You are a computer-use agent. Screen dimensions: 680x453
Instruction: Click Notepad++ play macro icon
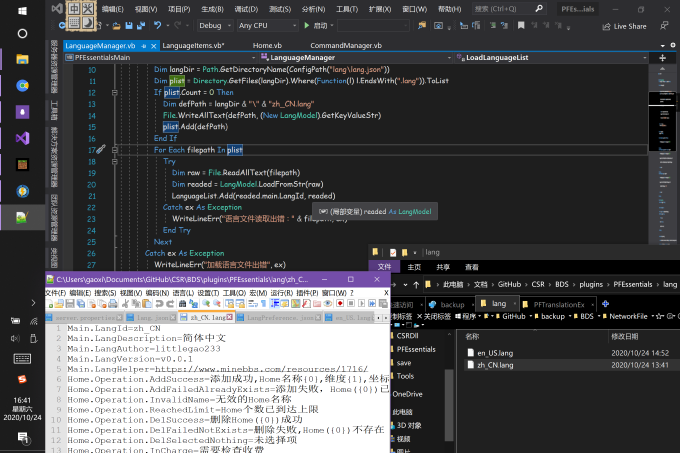click(361, 303)
